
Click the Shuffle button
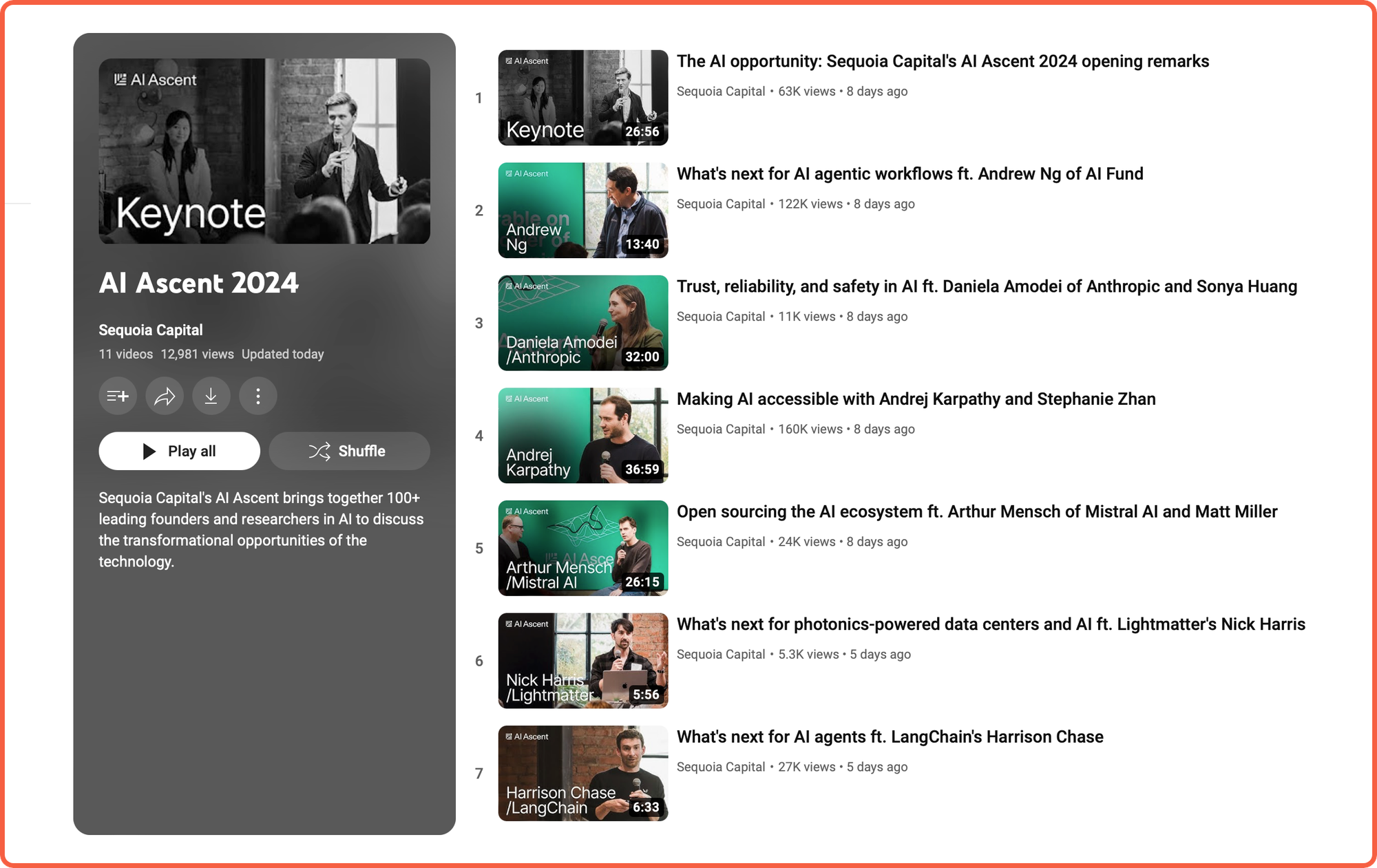(349, 451)
